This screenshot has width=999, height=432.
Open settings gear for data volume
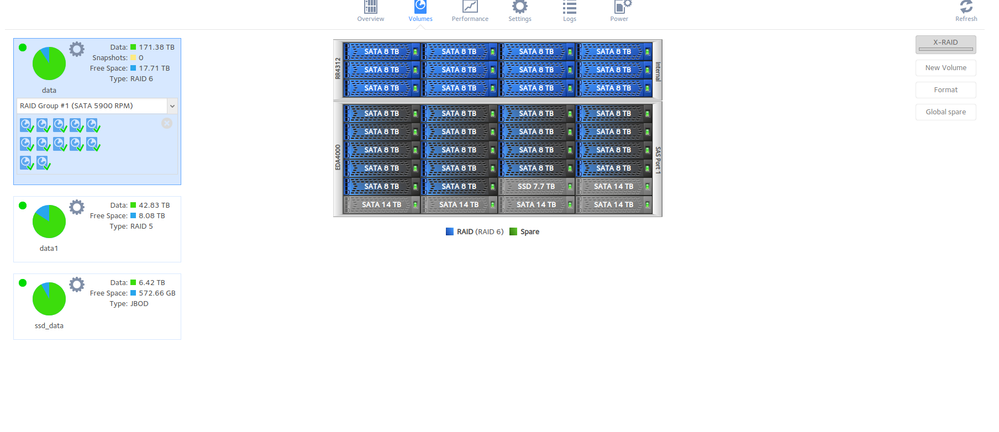tap(76, 49)
